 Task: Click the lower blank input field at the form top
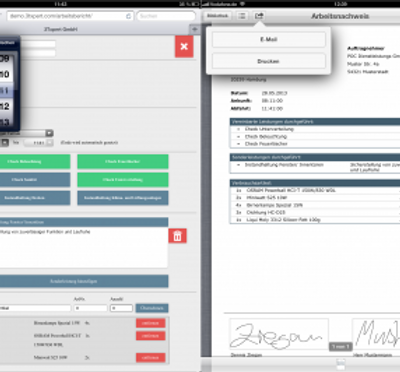[x=38, y=53]
